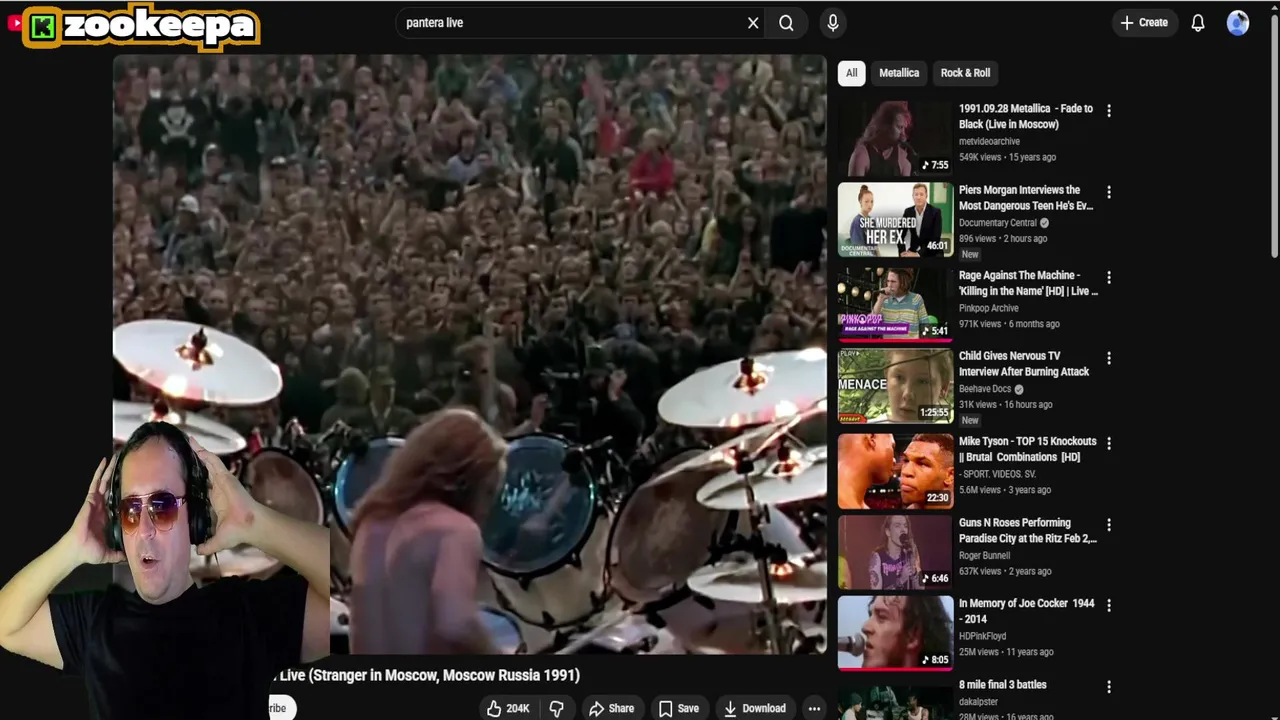Click the magnifier search button

pos(786,23)
